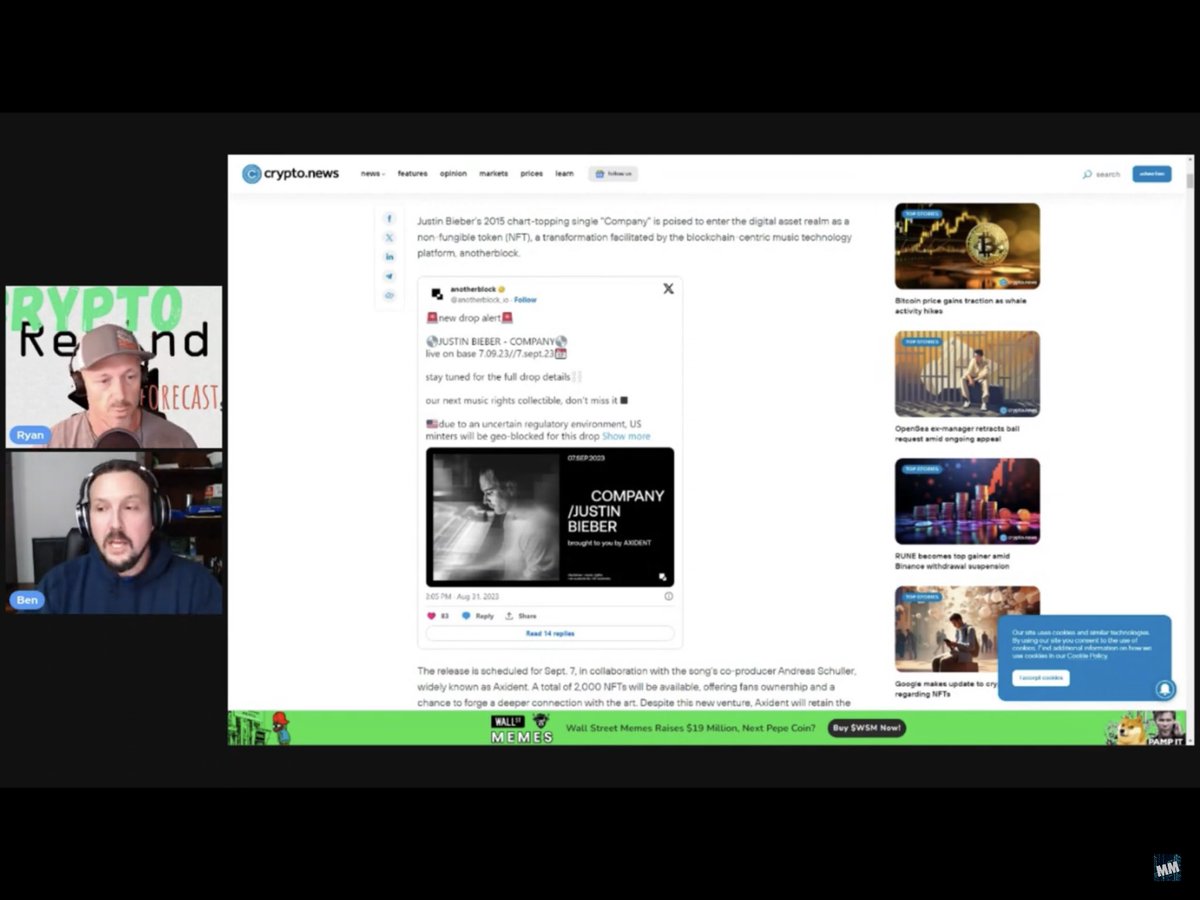Screen dimensions: 1200x900
Task: Click Reply on embedded tweet
Action: (x=478, y=616)
